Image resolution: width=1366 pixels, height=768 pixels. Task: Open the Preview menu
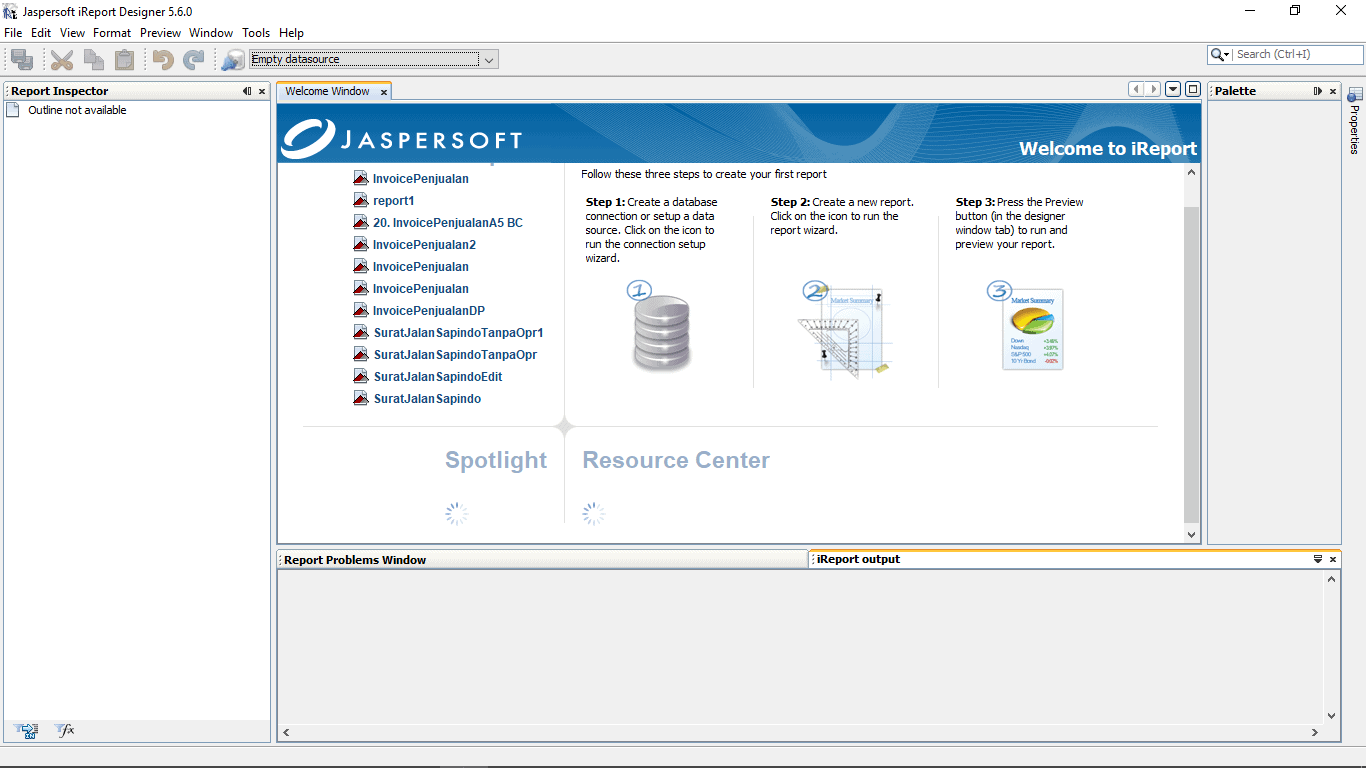point(160,33)
